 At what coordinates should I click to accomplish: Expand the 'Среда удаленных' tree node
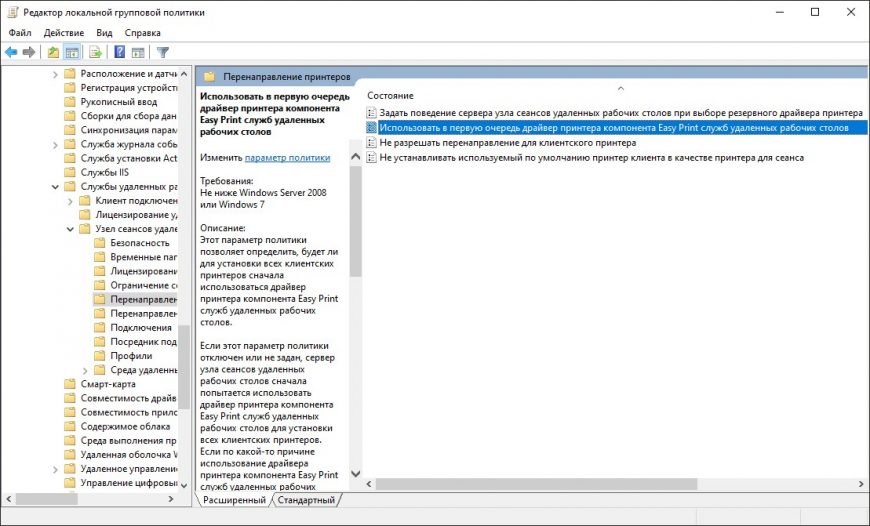85,370
